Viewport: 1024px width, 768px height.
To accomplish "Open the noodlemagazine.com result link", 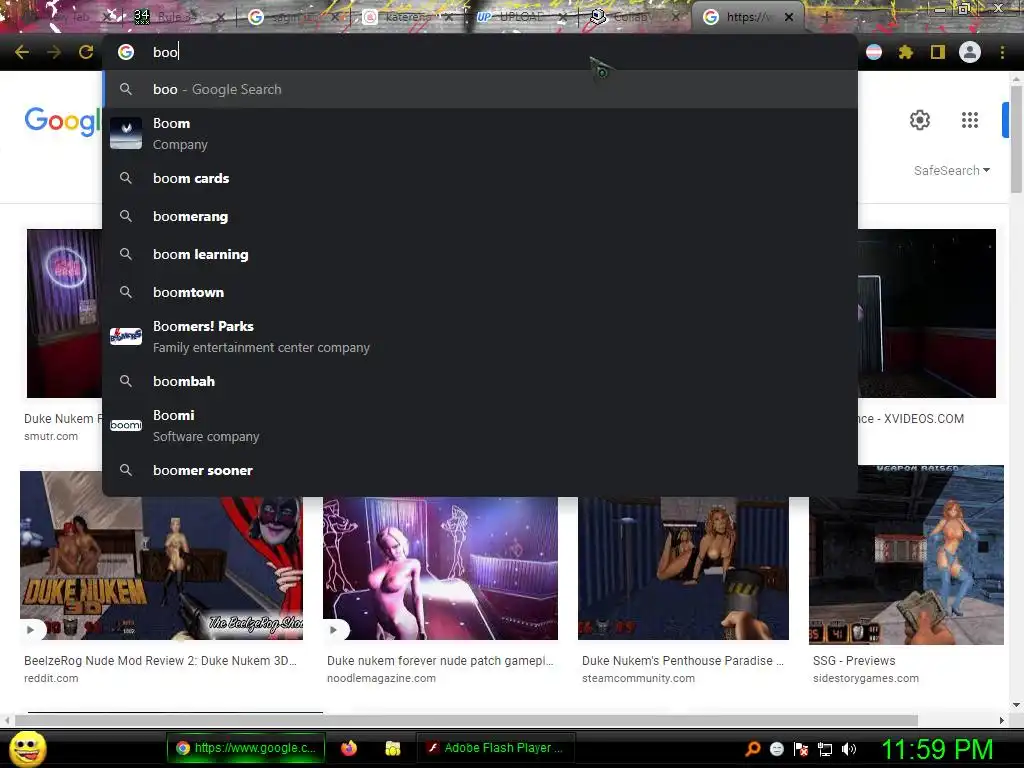I will (x=381, y=678).
